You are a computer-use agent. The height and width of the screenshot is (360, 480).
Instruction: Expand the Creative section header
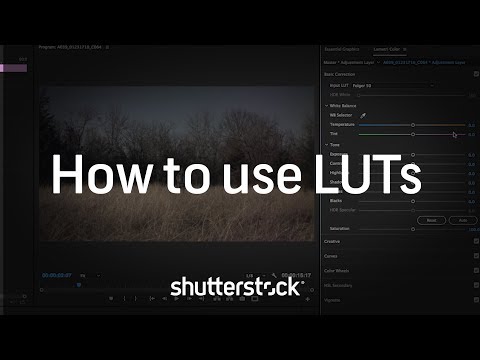click(x=332, y=241)
